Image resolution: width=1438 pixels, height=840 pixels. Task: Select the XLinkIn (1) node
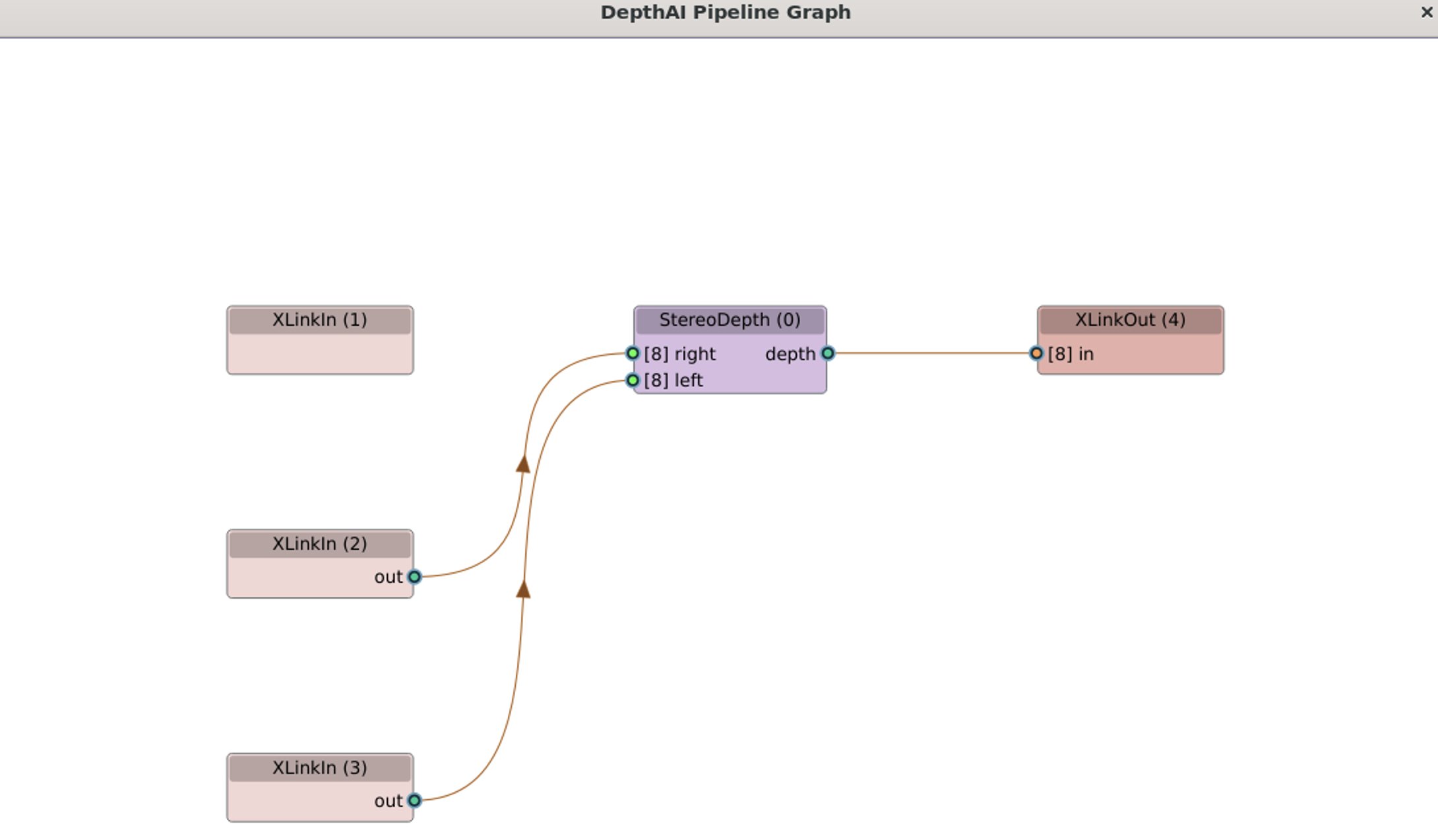click(x=319, y=340)
